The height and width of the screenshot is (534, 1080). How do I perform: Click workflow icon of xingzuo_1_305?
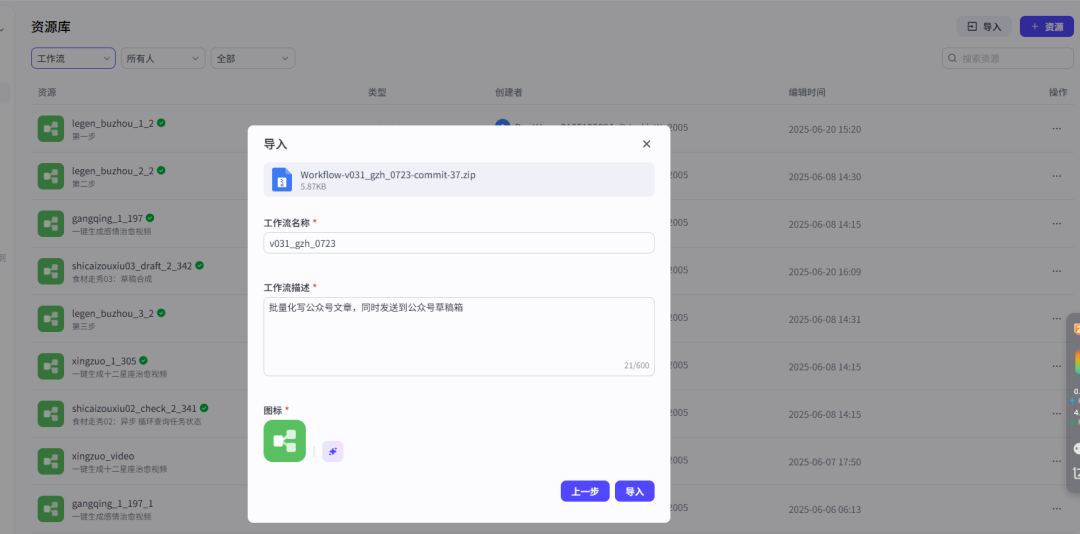coord(51,367)
